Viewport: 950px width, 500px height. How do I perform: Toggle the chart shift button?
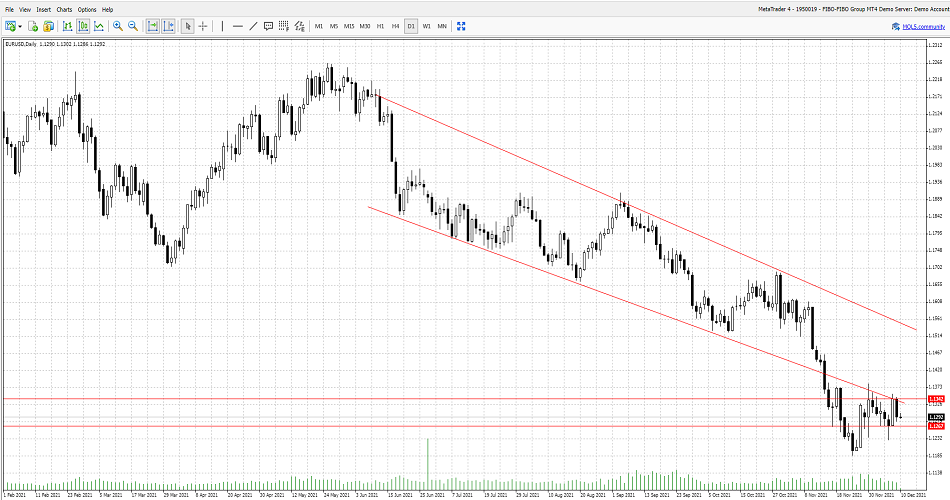(x=168, y=26)
